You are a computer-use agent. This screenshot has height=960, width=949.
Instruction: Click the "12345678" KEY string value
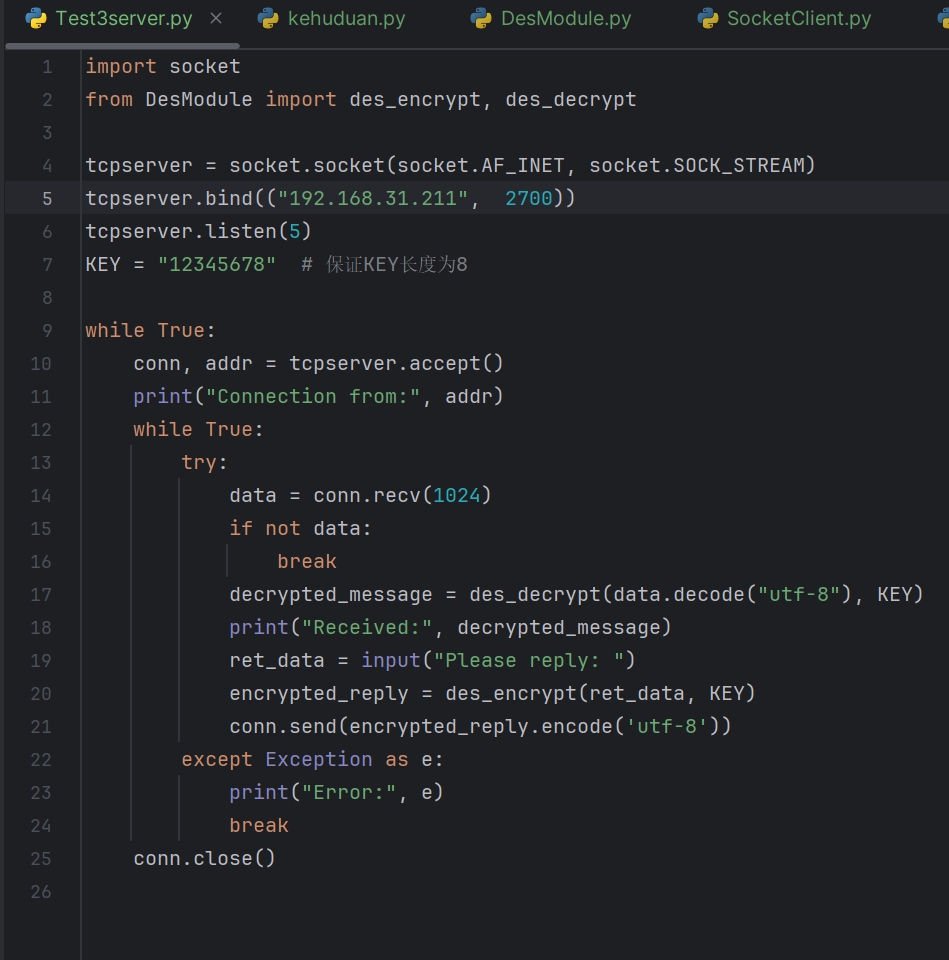(x=216, y=264)
